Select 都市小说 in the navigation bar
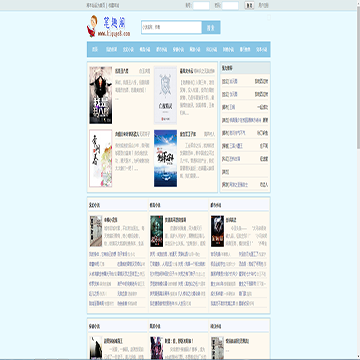360x360 pixels. click(162, 49)
